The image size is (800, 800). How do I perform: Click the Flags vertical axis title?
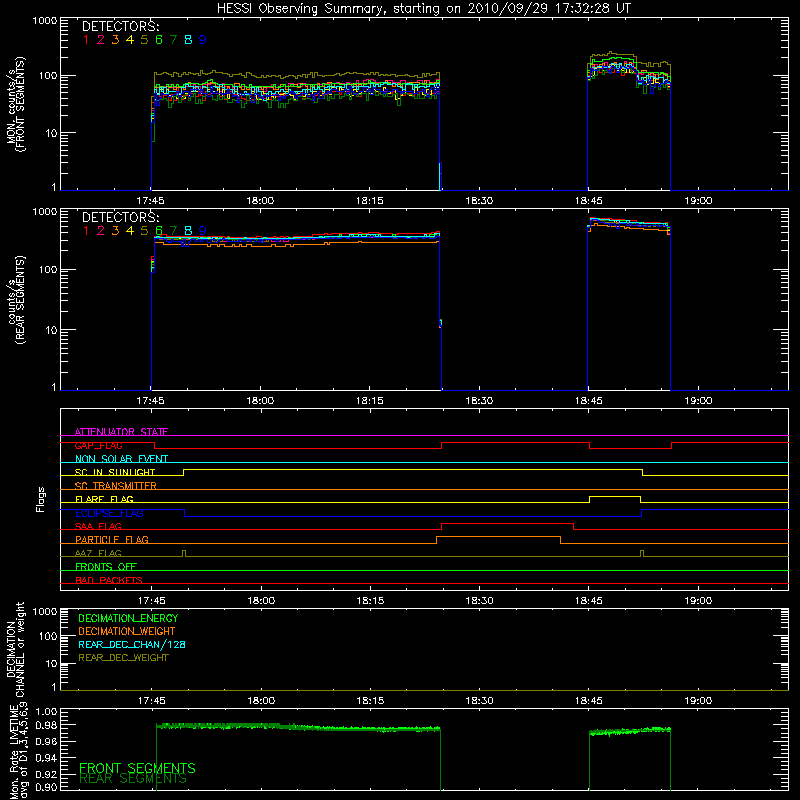(41, 499)
